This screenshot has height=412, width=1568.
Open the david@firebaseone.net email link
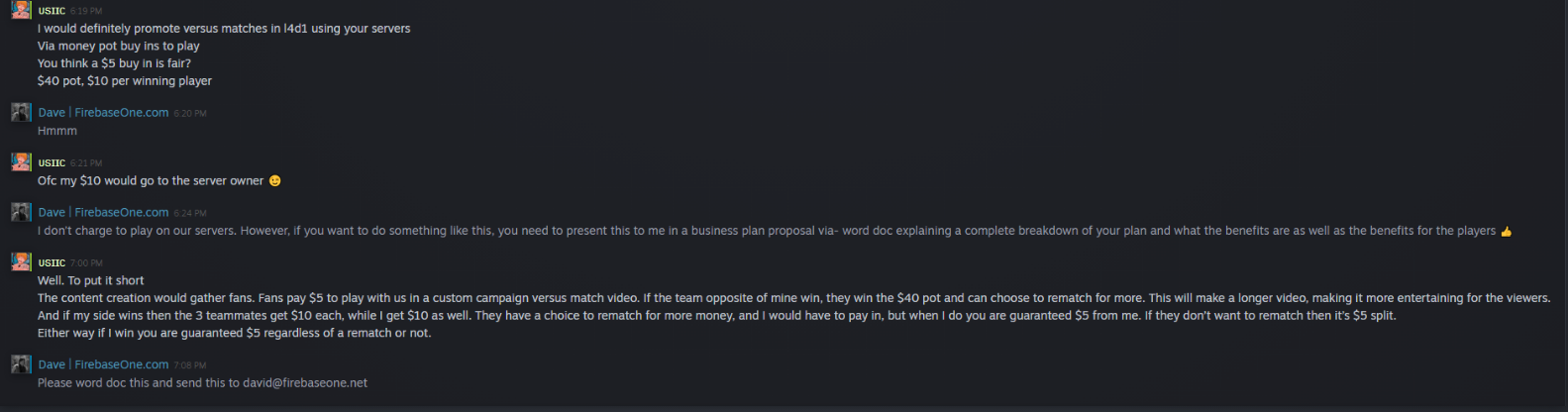[x=305, y=383]
